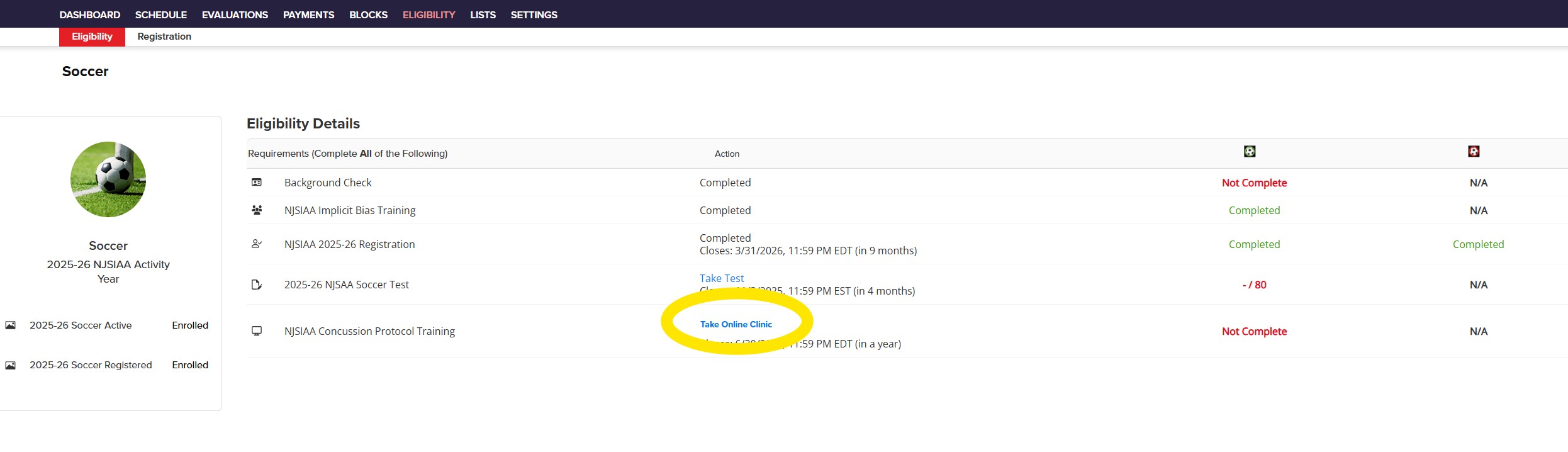Click the Implicit Bias Training group icon
Screen dimensions: 1568x452
click(257, 210)
